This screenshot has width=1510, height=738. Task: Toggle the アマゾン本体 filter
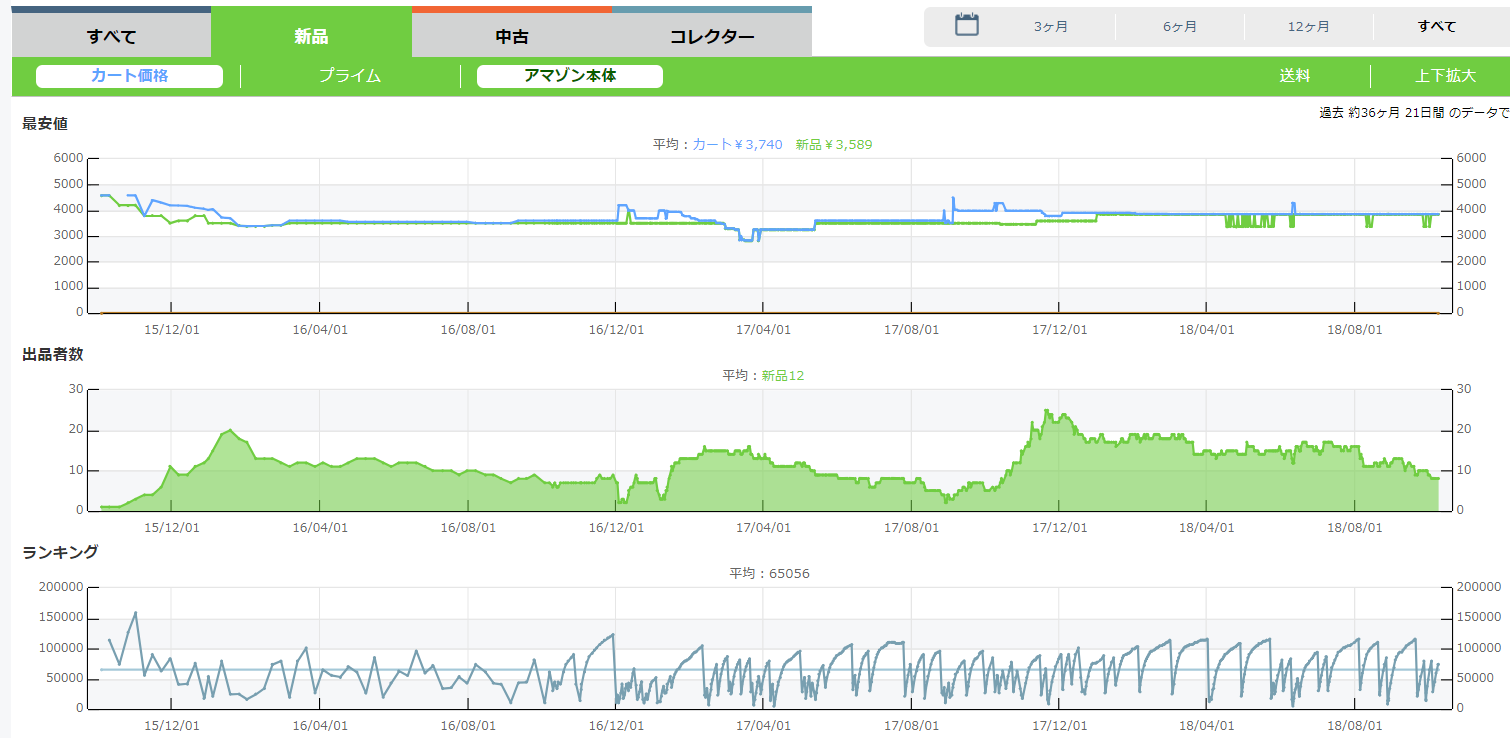(x=570, y=76)
